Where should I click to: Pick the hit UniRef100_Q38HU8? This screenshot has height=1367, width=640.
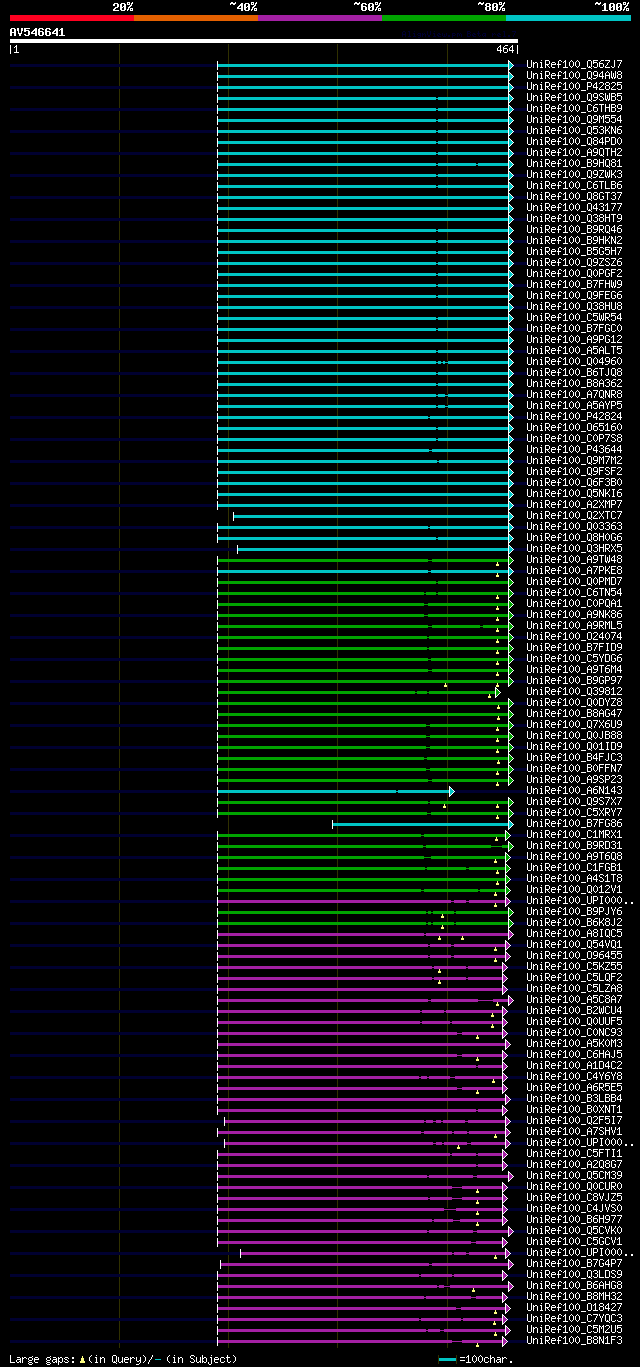coord(574,306)
